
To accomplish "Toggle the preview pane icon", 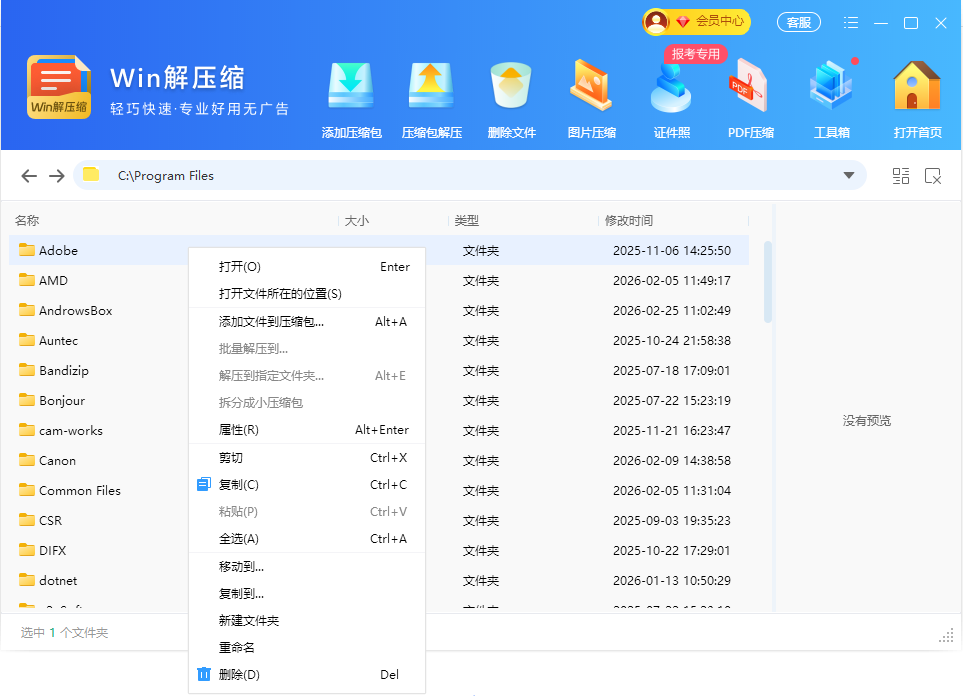I will (932, 176).
